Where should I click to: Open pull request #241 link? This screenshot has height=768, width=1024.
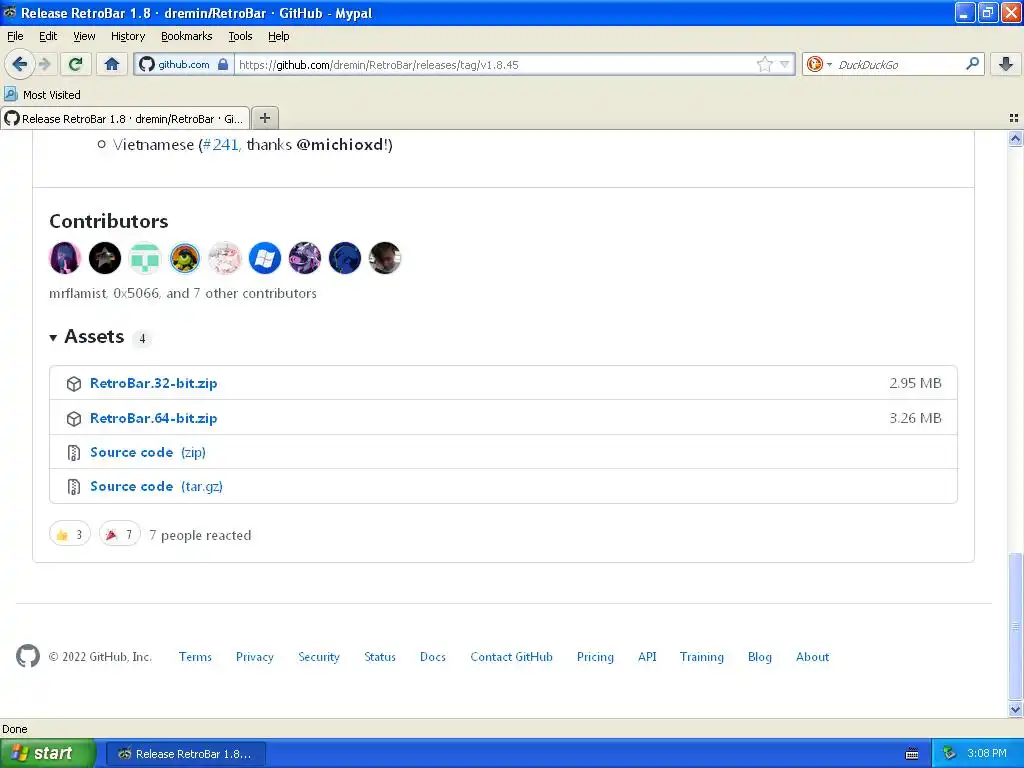tap(221, 144)
